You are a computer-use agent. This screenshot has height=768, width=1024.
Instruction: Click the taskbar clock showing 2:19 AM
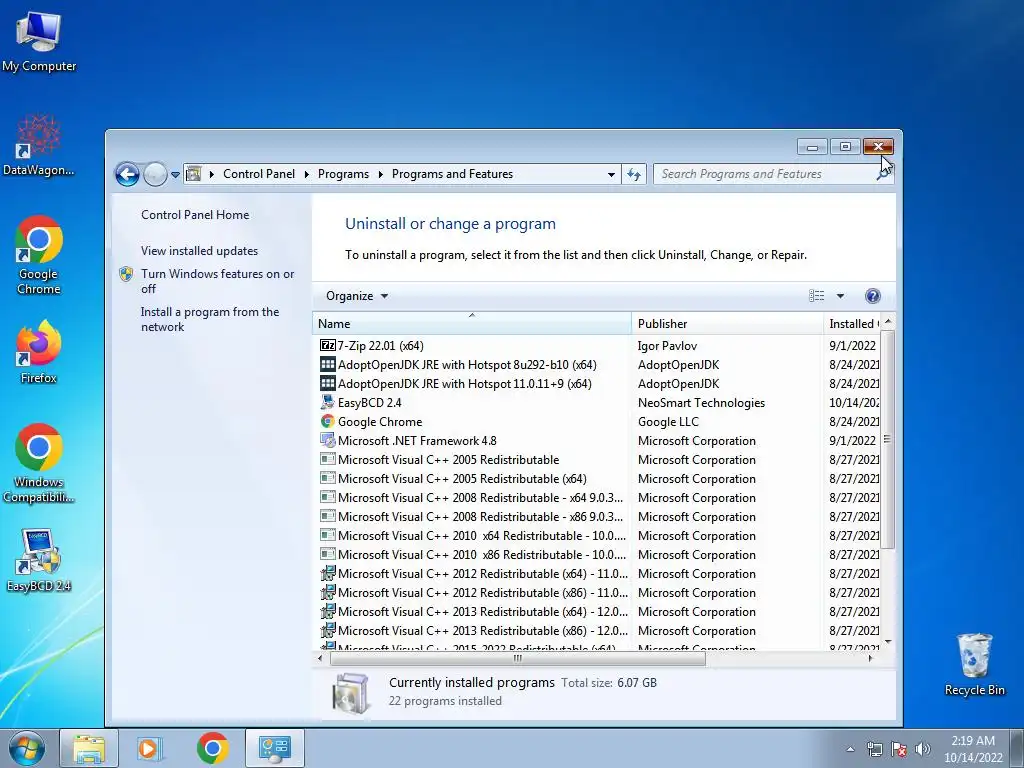(x=973, y=749)
